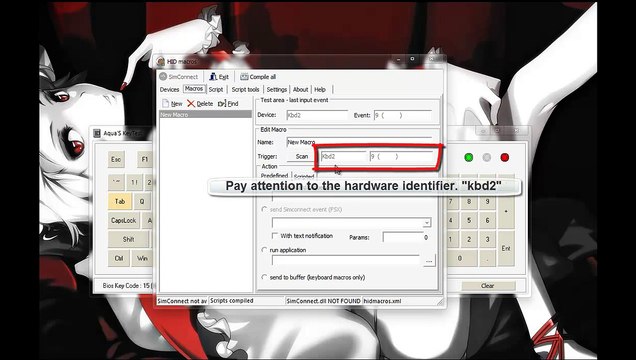Create a macro with the New icon

pyautogui.click(x=165, y=103)
